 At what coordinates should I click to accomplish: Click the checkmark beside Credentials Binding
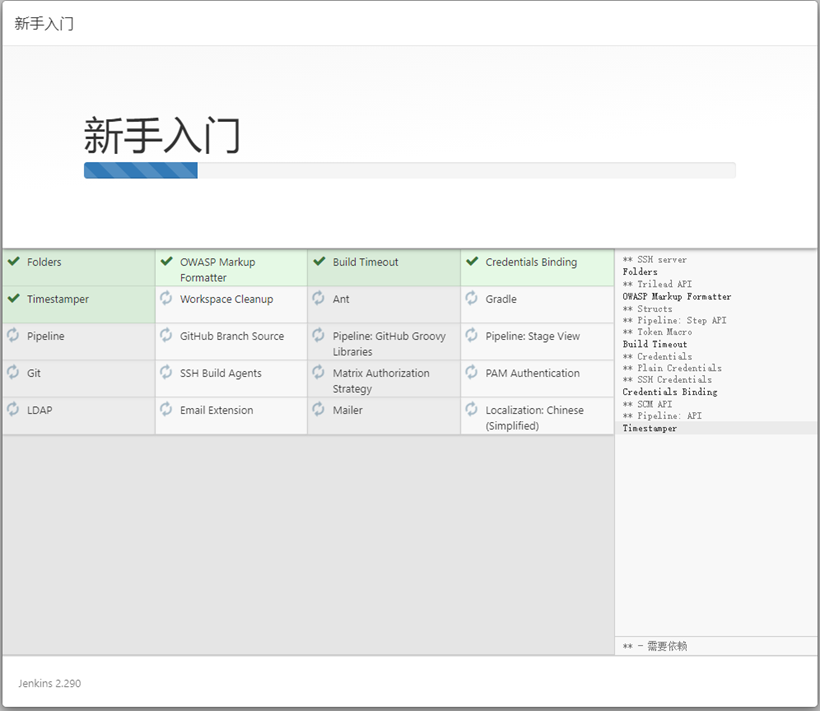[x=472, y=261]
